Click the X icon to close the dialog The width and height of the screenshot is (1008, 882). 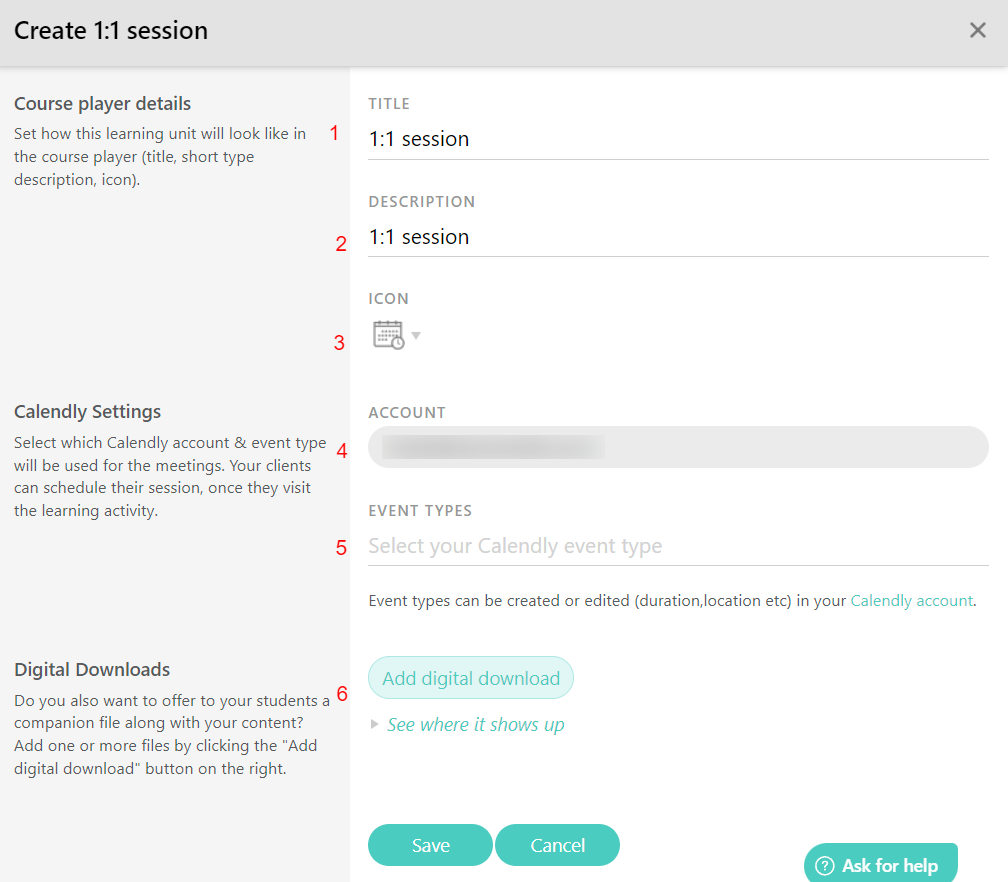pyautogui.click(x=977, y=30)
